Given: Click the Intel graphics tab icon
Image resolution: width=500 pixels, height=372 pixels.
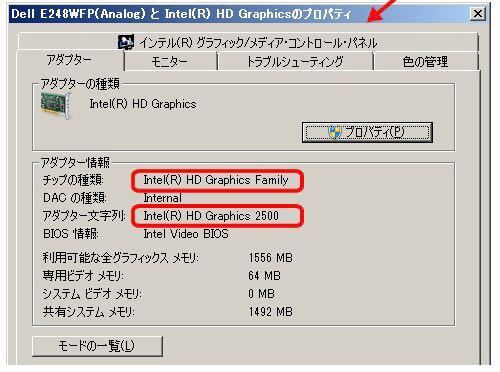Looking at the screenshot, I should click(126, 42).
